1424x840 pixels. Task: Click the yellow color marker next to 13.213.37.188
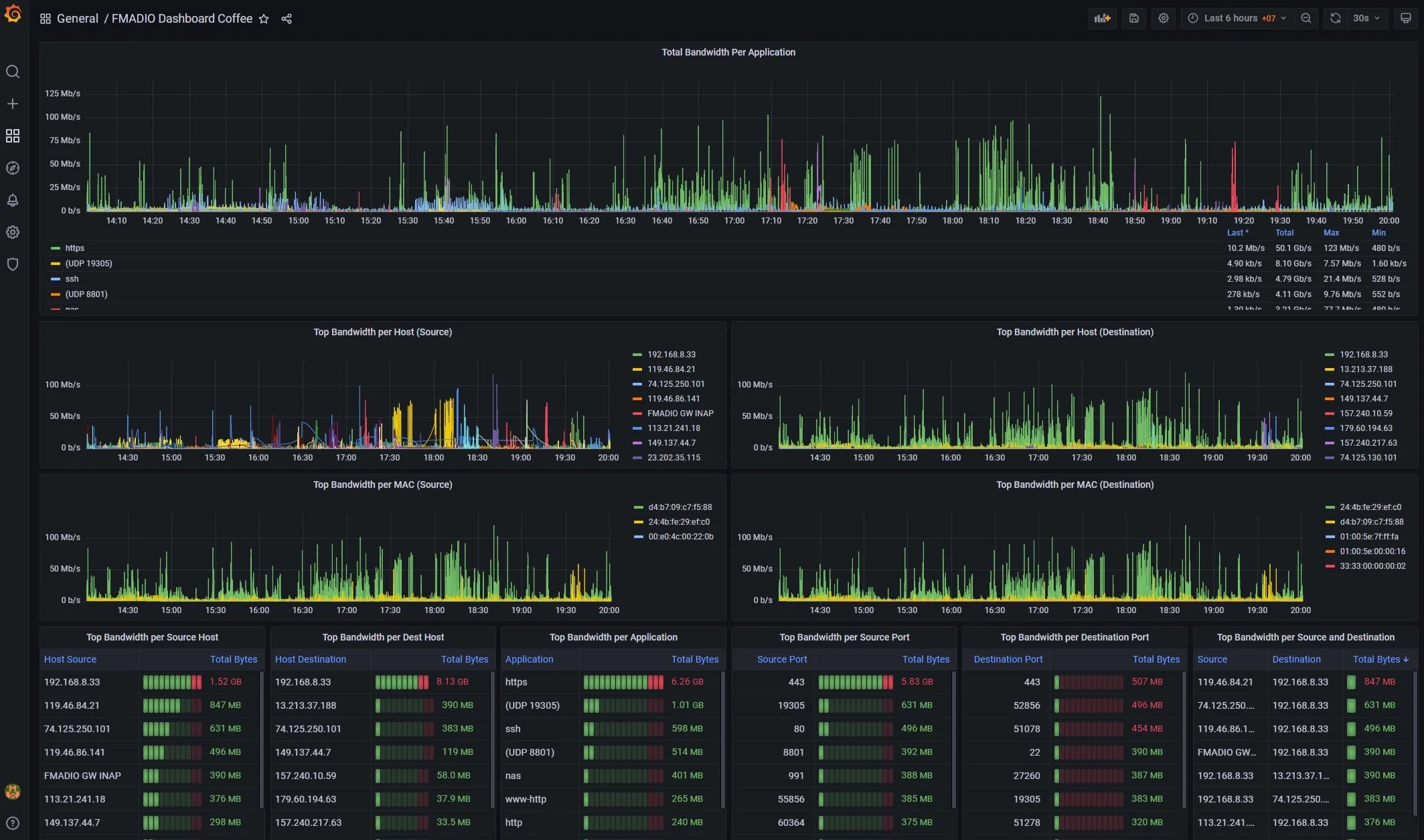(x=1330, y=369)
